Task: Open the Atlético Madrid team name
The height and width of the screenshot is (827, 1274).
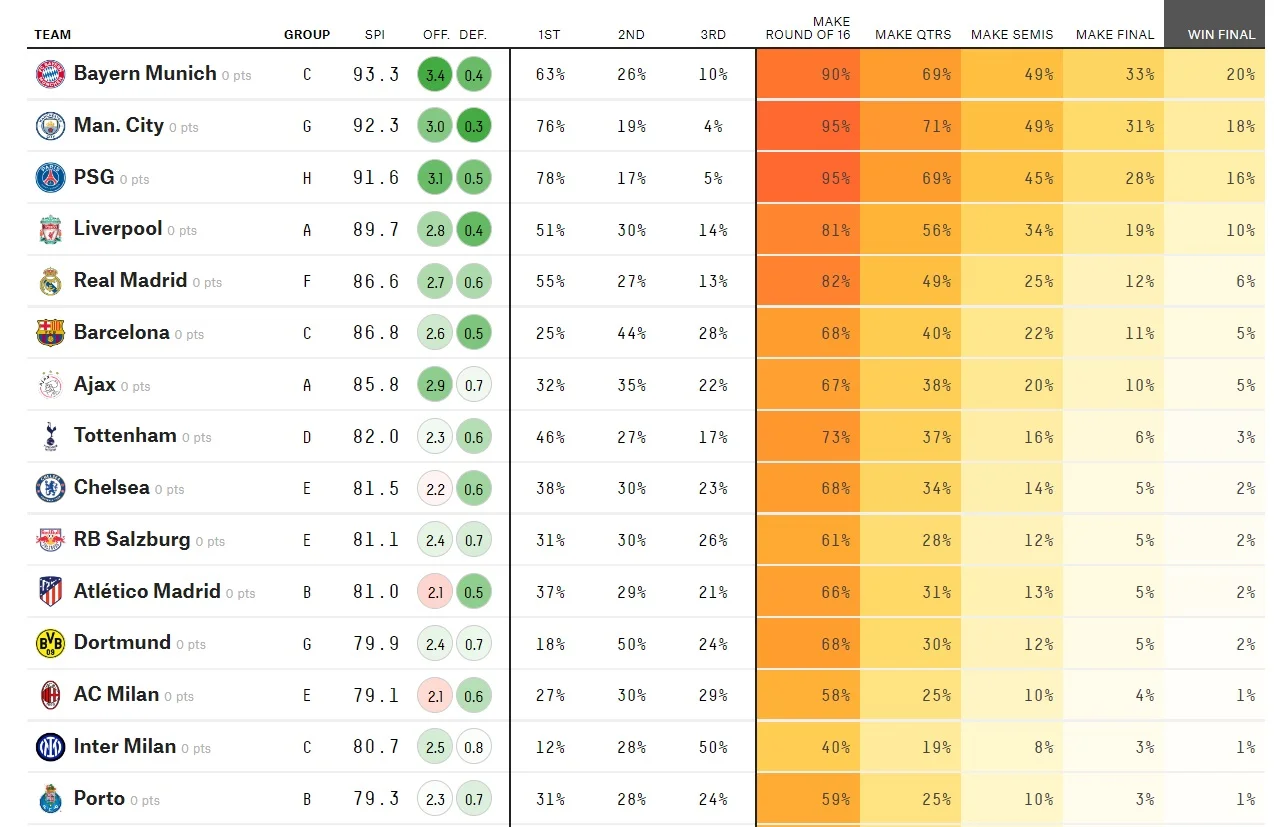Action: (147, 591)
